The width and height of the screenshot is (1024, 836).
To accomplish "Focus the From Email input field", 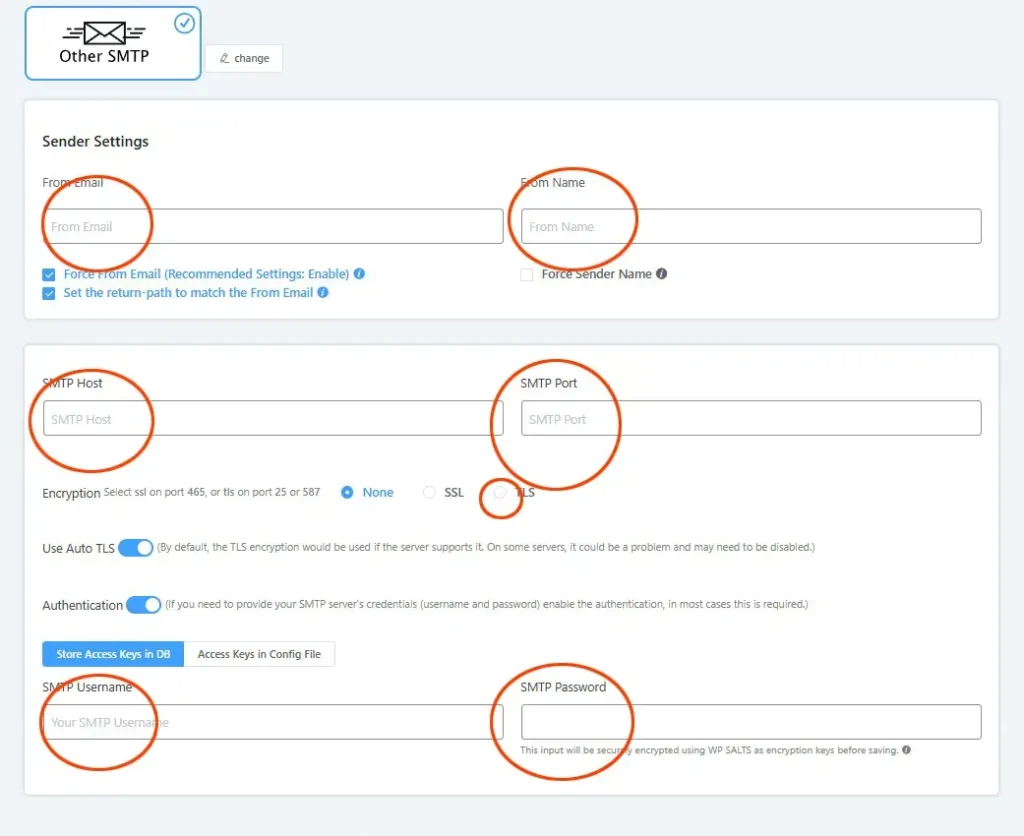I will coord(272,227).
